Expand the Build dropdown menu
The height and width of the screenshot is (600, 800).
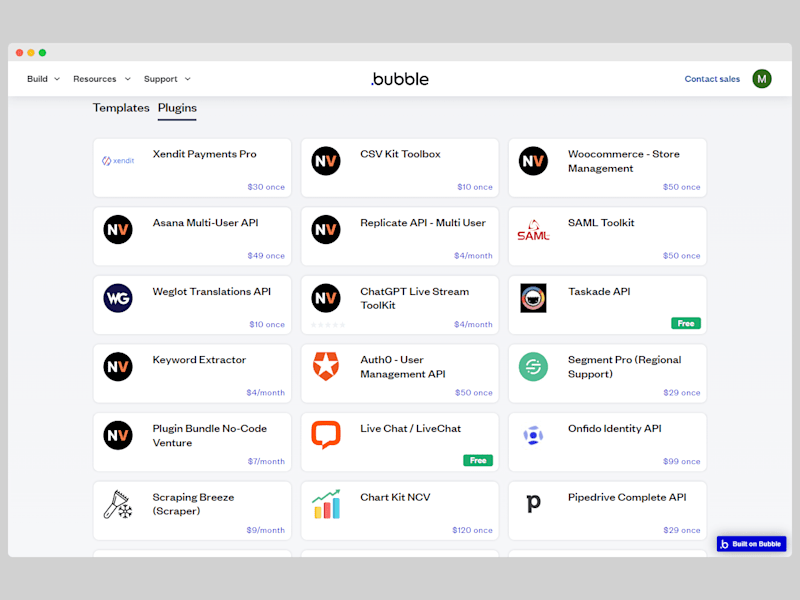click(x=43, y=79)
